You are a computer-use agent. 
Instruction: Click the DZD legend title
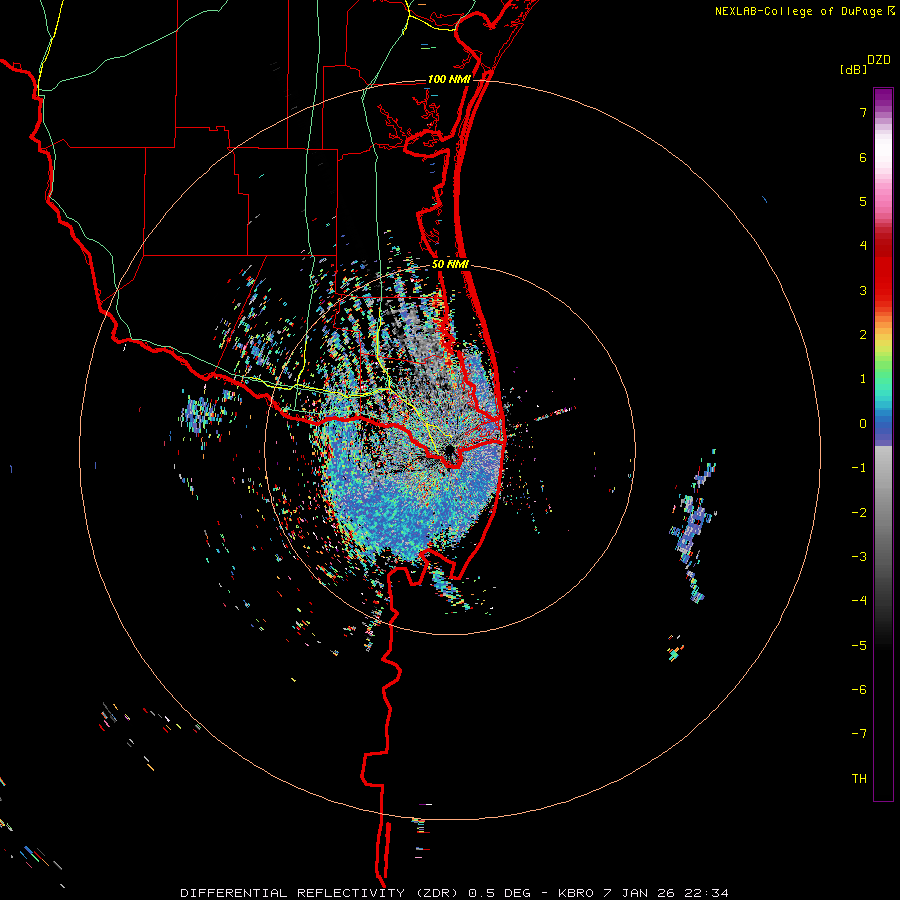coord(879,60)
